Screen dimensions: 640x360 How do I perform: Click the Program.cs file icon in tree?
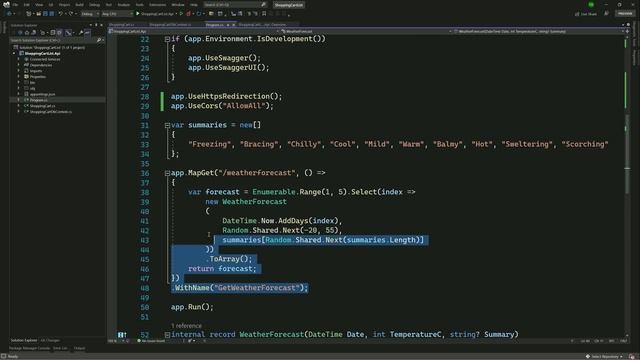(27, 100)
